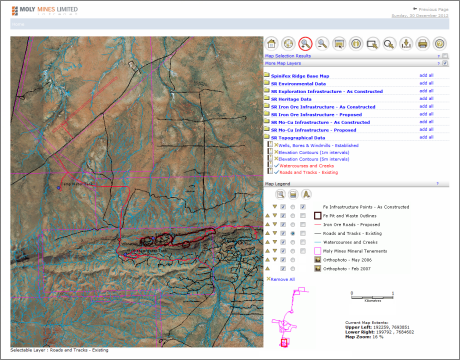Image resolution: width=460 pixels, height=360 pixels.
Task: Click the Moly Mines Mineral Tenements pink swatch
Action: coord(318,251)
